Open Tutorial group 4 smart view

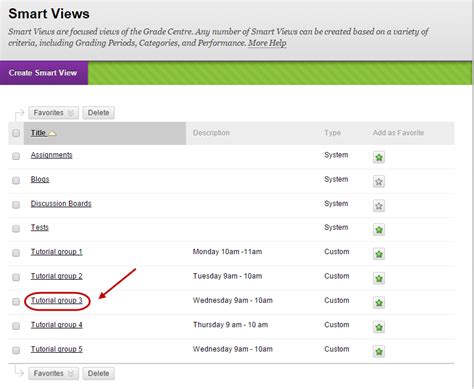[x=56, y=325]
